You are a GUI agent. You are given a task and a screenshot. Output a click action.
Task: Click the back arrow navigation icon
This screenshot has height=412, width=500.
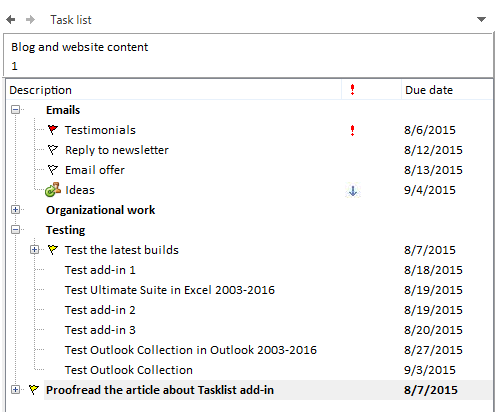[11, 20]
